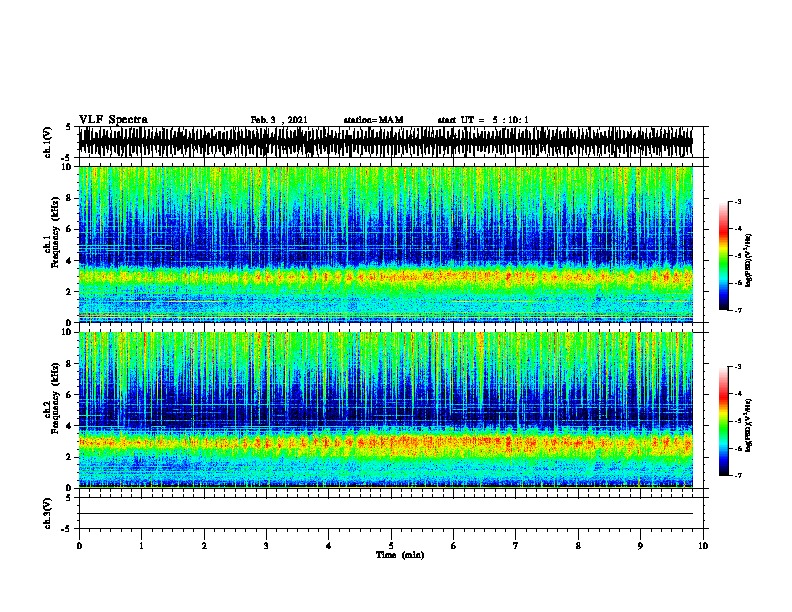This screenshot has width=792, height=612.
Task: Click time axis tick label "2"
Action: [204, 546]
